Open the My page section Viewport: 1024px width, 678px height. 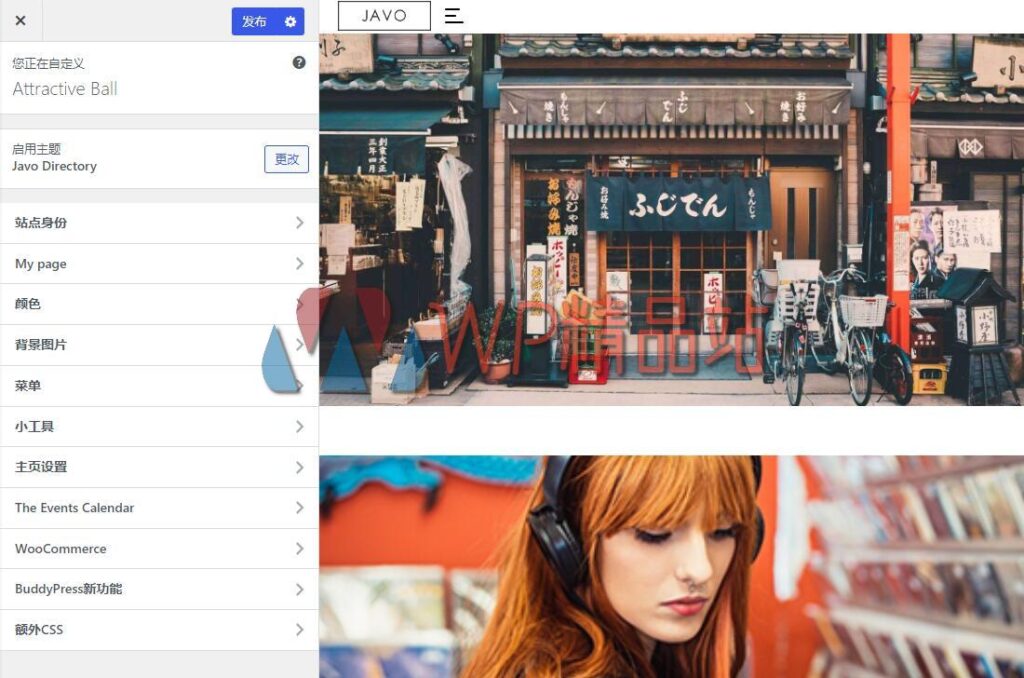[x=160, y=263]
